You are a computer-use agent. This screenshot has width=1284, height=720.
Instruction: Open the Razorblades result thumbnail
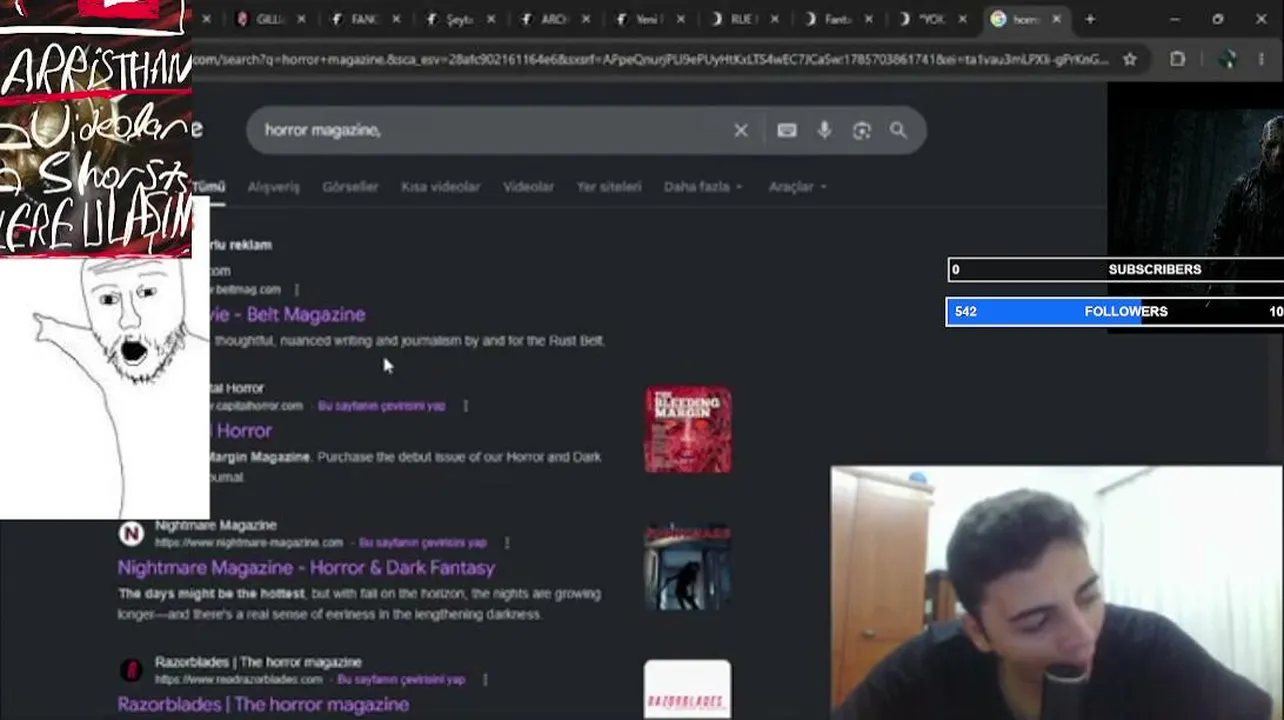[x=688, y=690]
